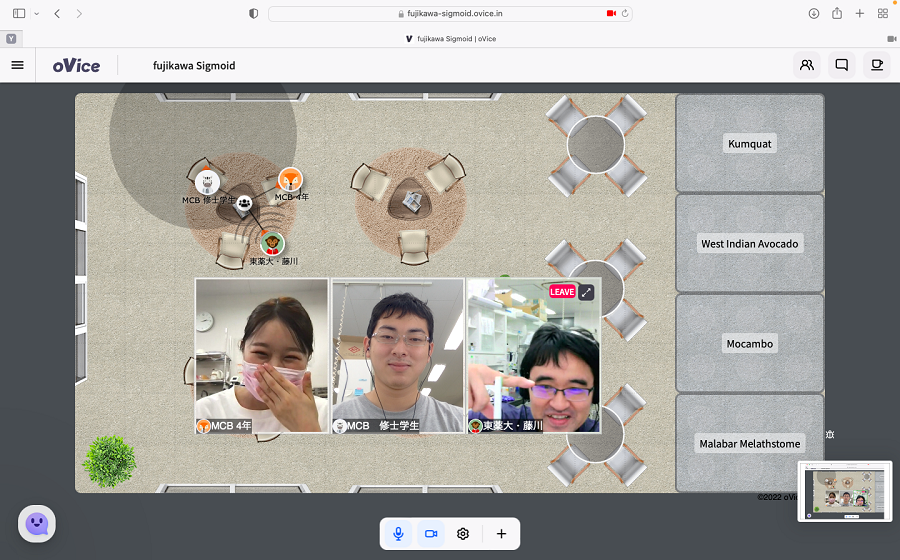Select the fox avatar MCB 4年
This screenshot has height=560, width=900.
click(x=290, y=180)
